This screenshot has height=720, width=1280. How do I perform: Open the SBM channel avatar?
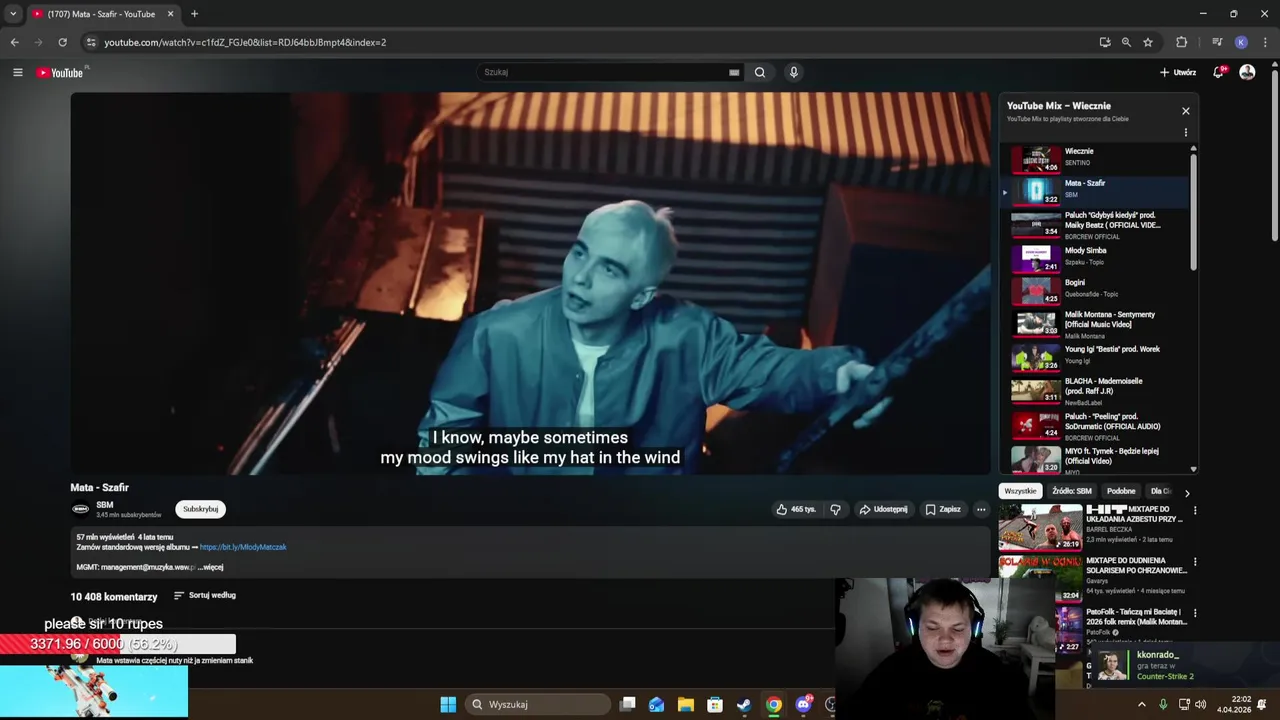(x=81, y=509)
